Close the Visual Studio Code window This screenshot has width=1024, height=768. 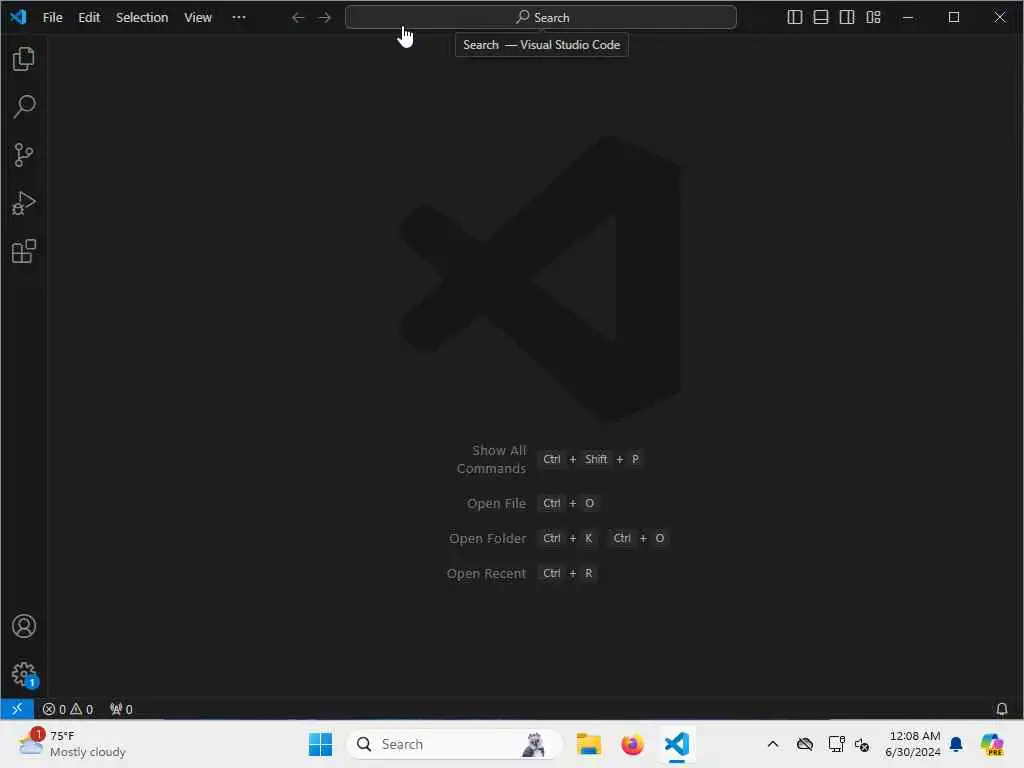coord(1000,18)
